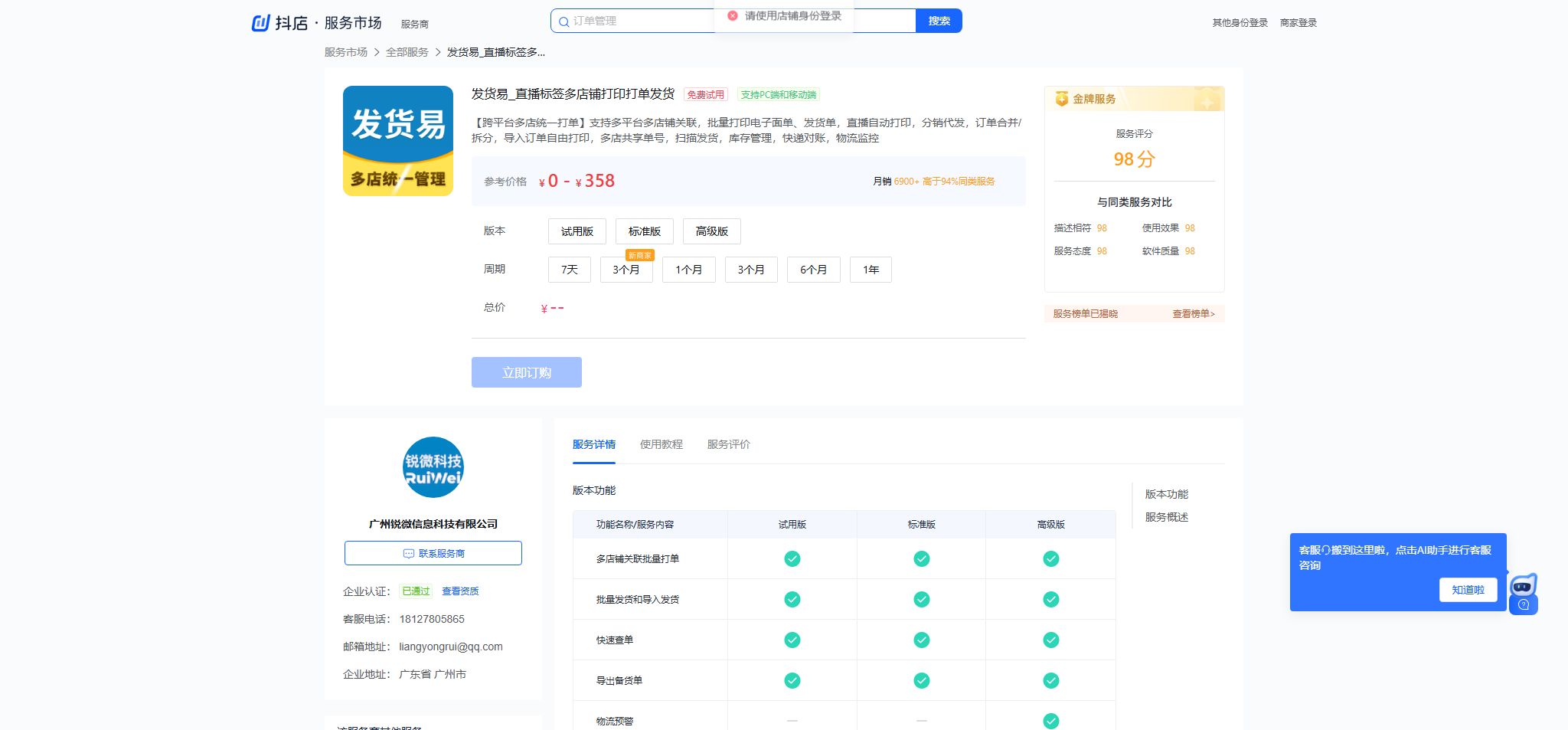1568x730 pixels.
Task: Open 其他身份登录 link
Action: (1240, 23)
